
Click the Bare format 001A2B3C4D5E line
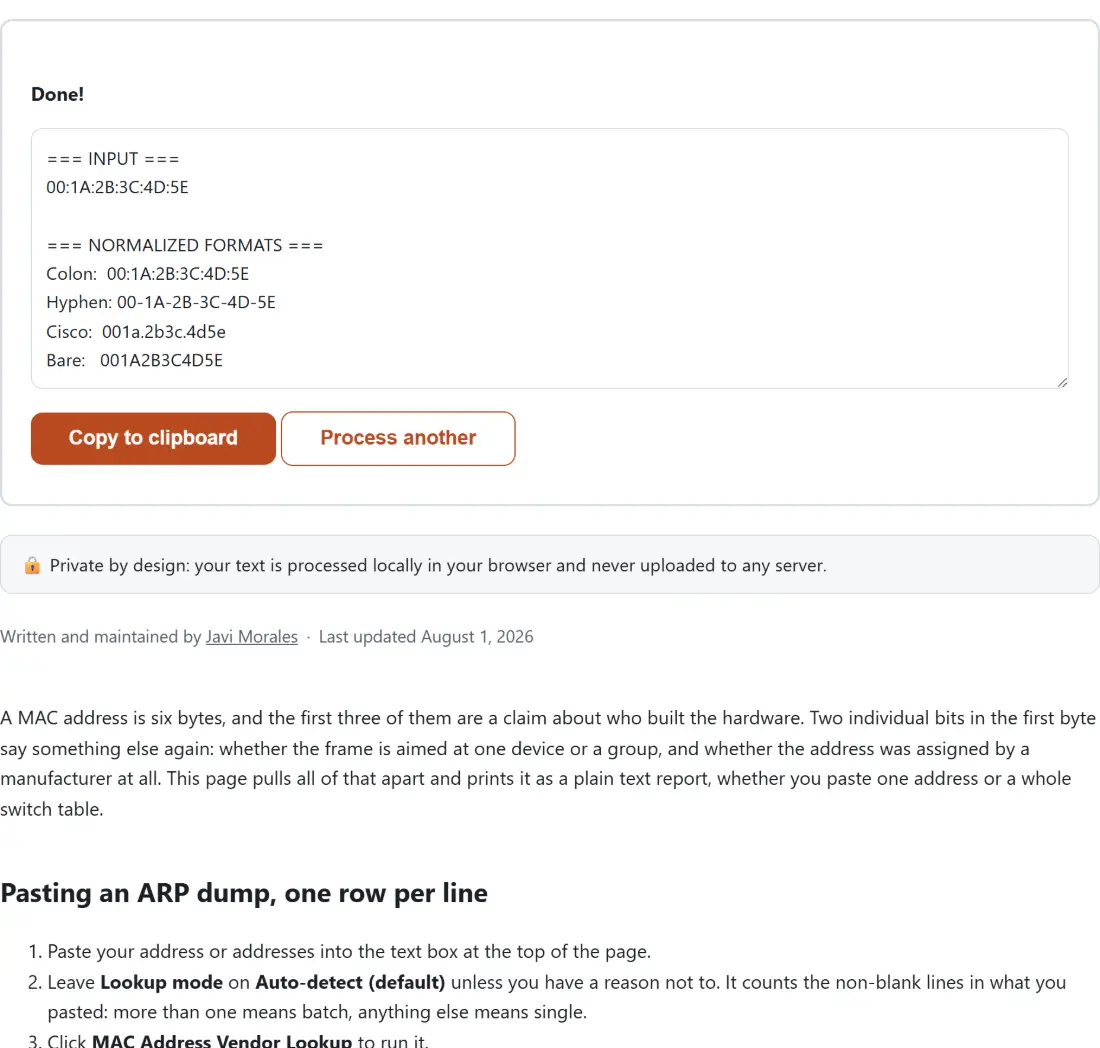pos(135,361)
